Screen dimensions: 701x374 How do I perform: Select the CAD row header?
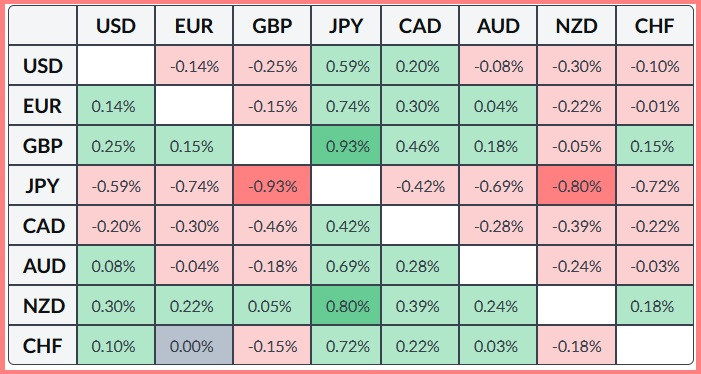click(43, 226)
